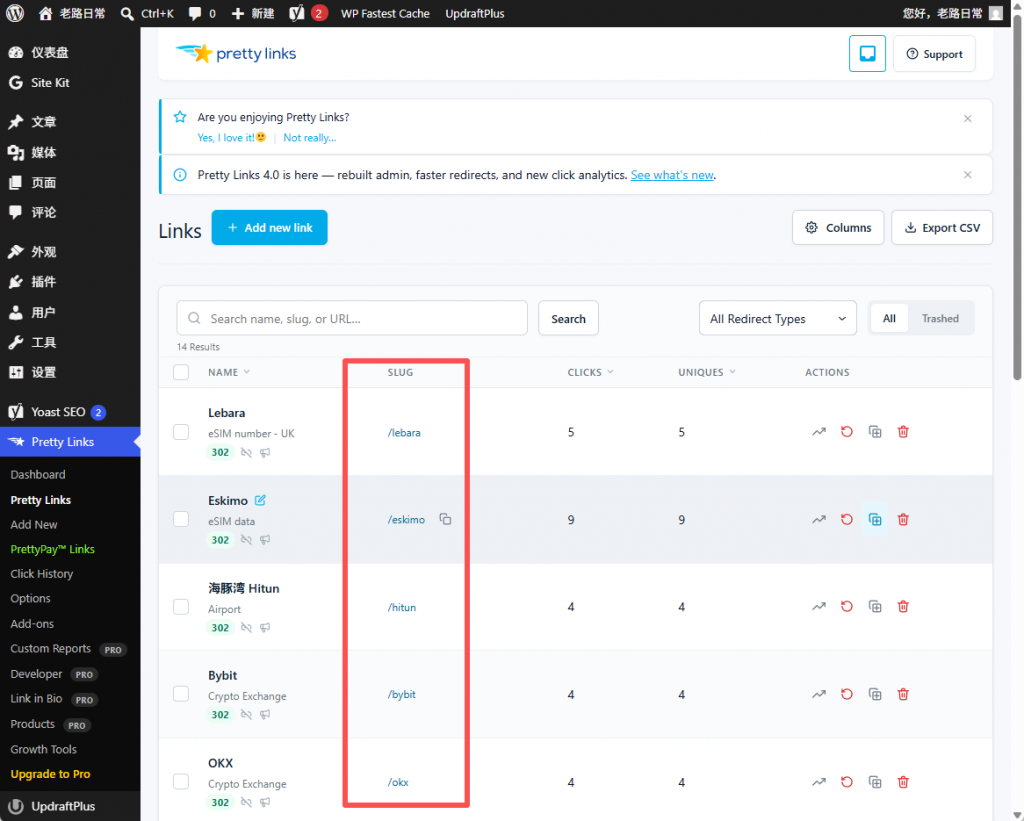This screenshot has width=1024, height=821.
Task: Follow the See what's new link
Action: (672, 175)
